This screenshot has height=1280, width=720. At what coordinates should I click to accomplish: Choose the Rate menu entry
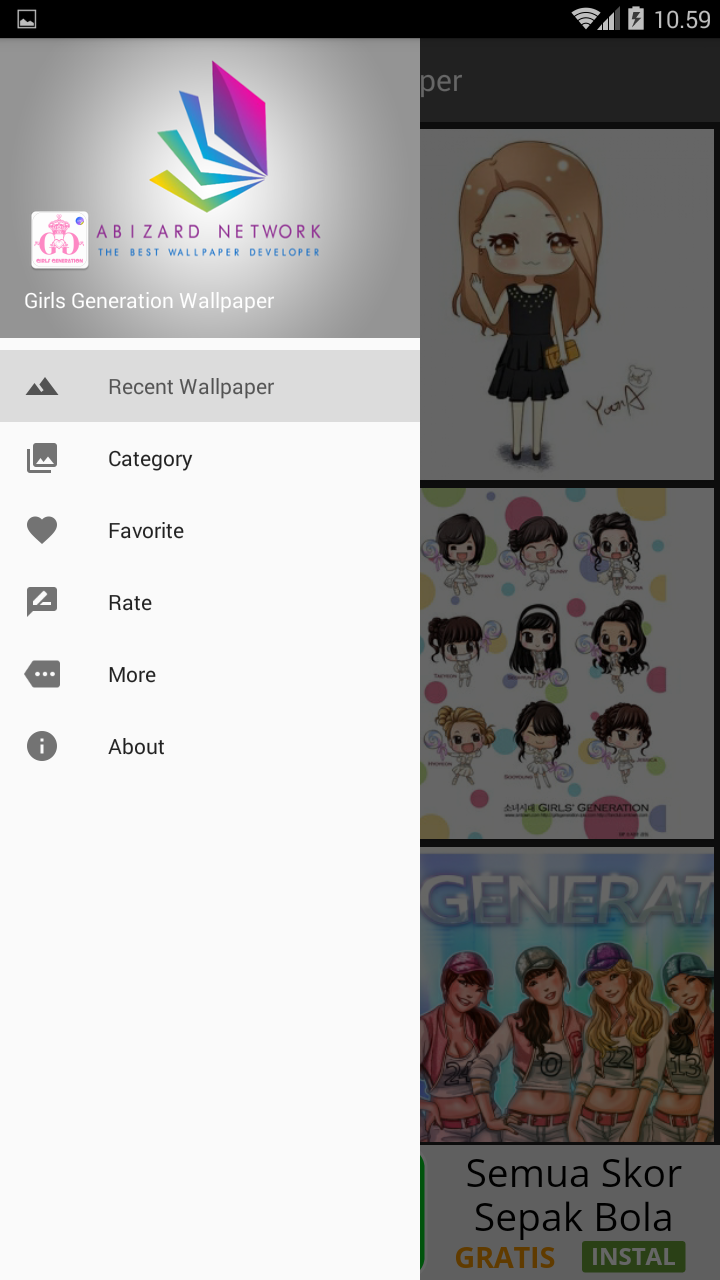pos(210,602)
